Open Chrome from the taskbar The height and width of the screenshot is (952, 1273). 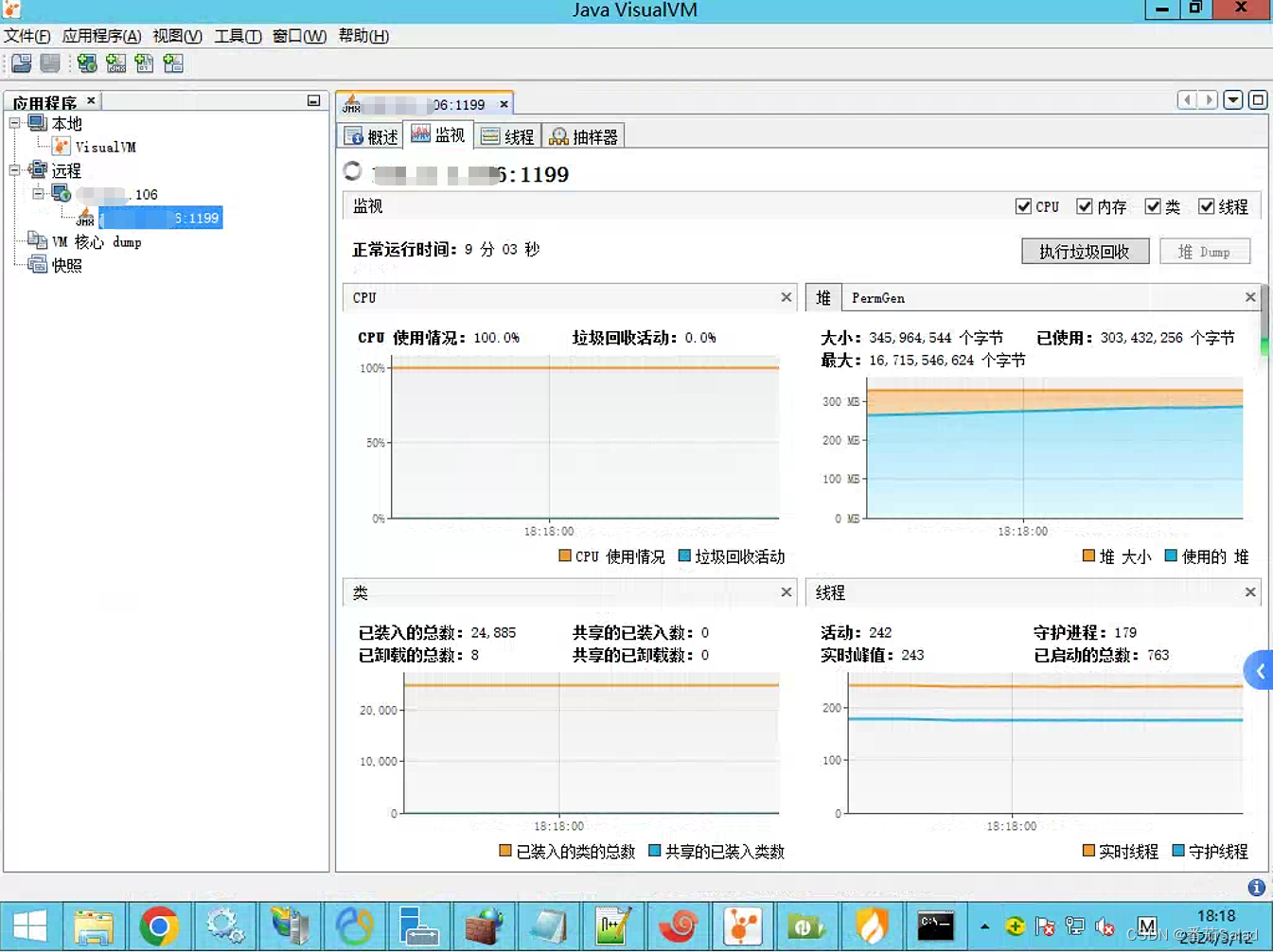pyautogui.click(x=159, y=926)
